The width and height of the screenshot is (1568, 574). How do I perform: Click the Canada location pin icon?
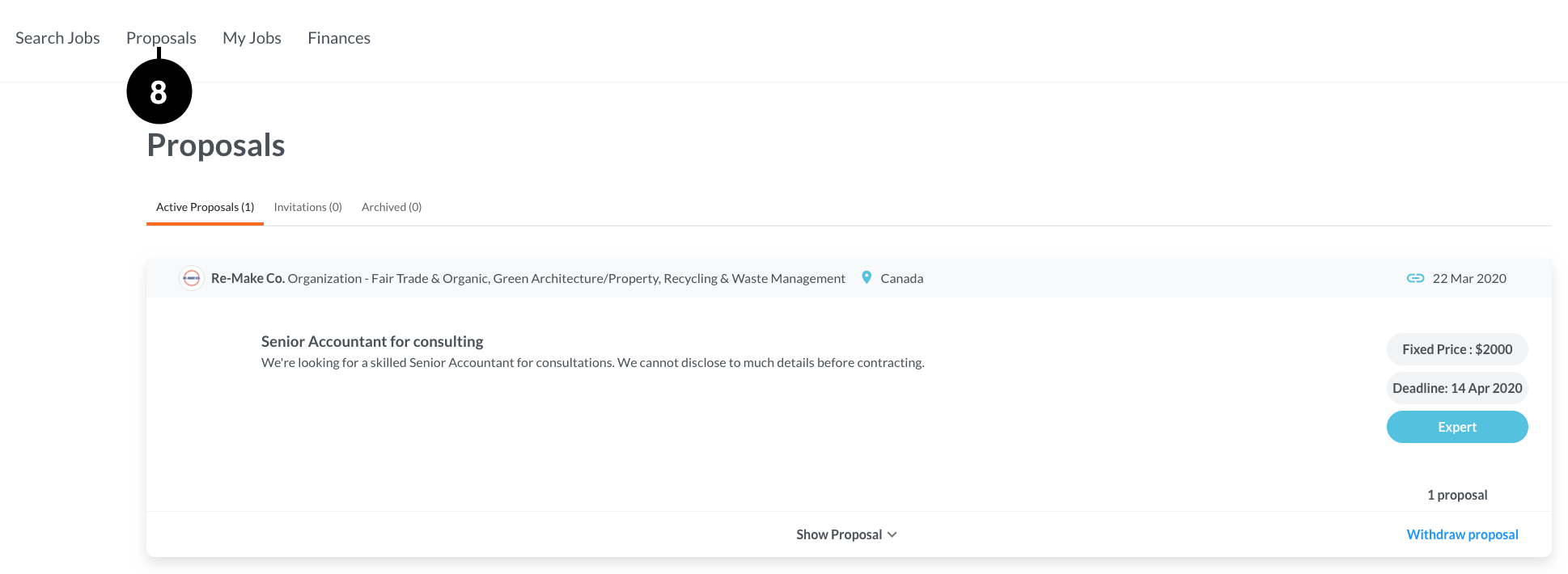pos(867,277)
